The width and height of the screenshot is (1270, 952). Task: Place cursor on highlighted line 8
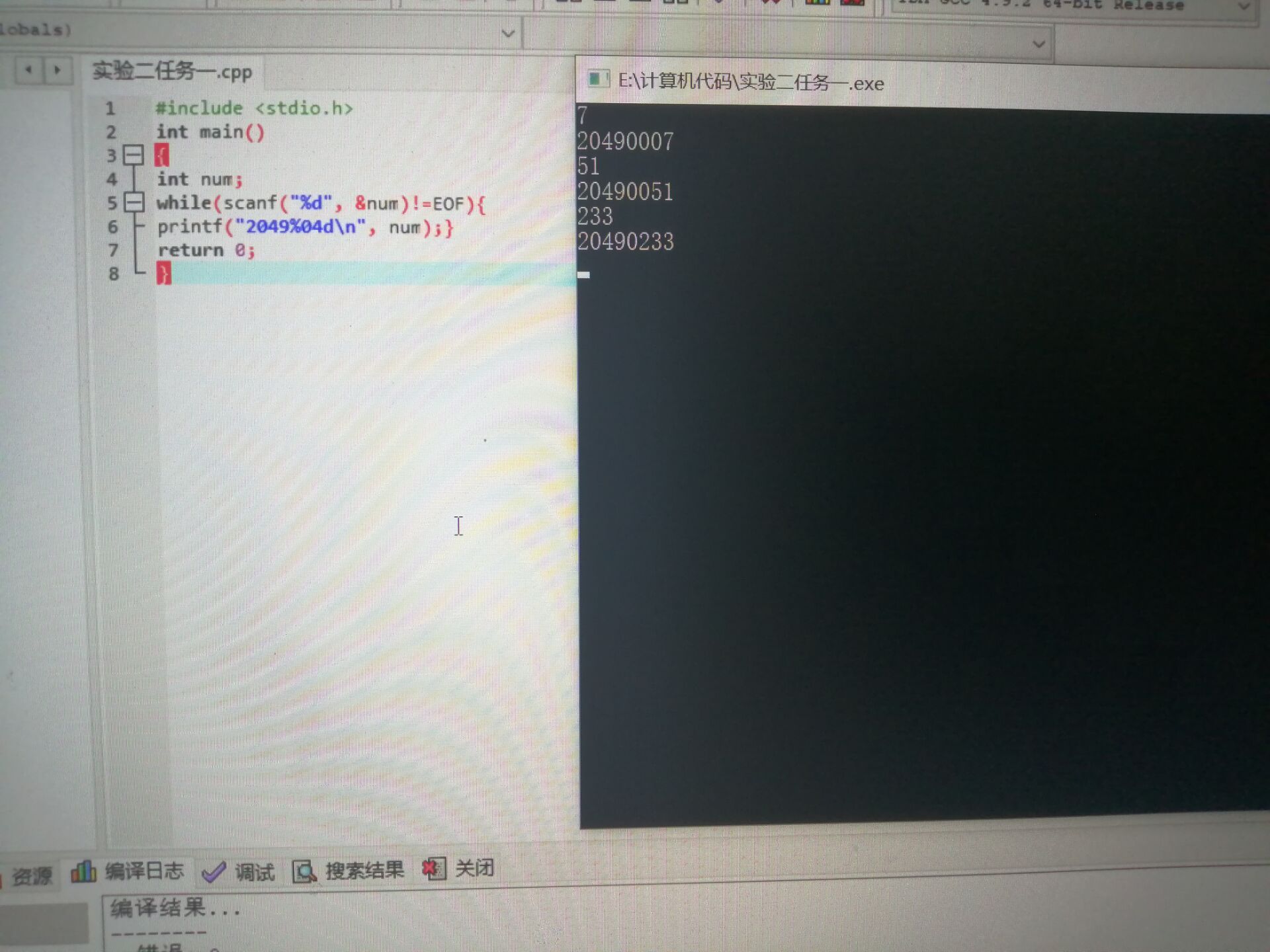364,274
